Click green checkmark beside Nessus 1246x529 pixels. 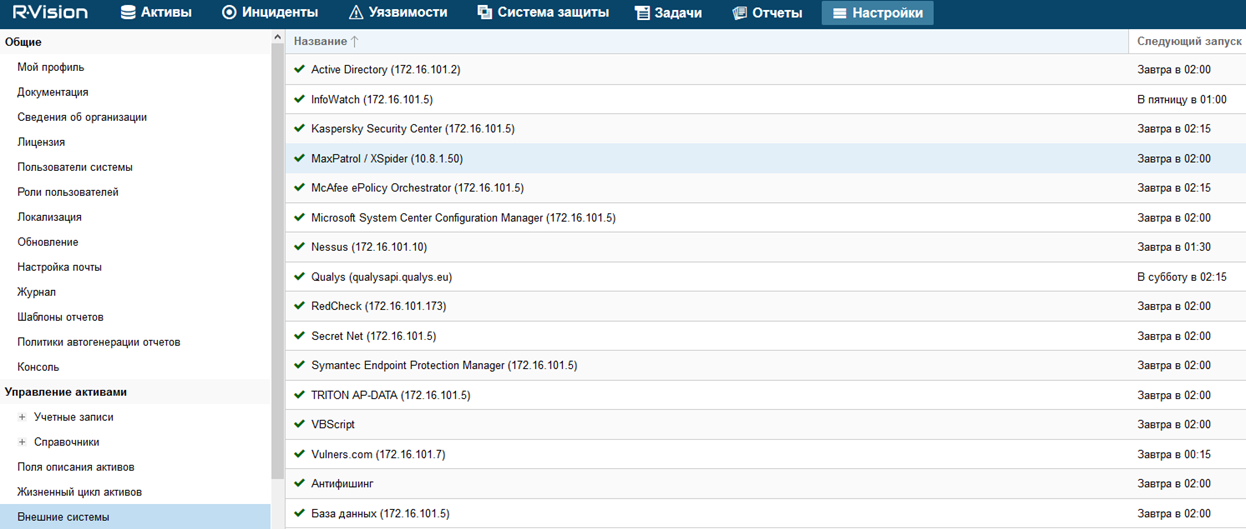coord(299,247)
